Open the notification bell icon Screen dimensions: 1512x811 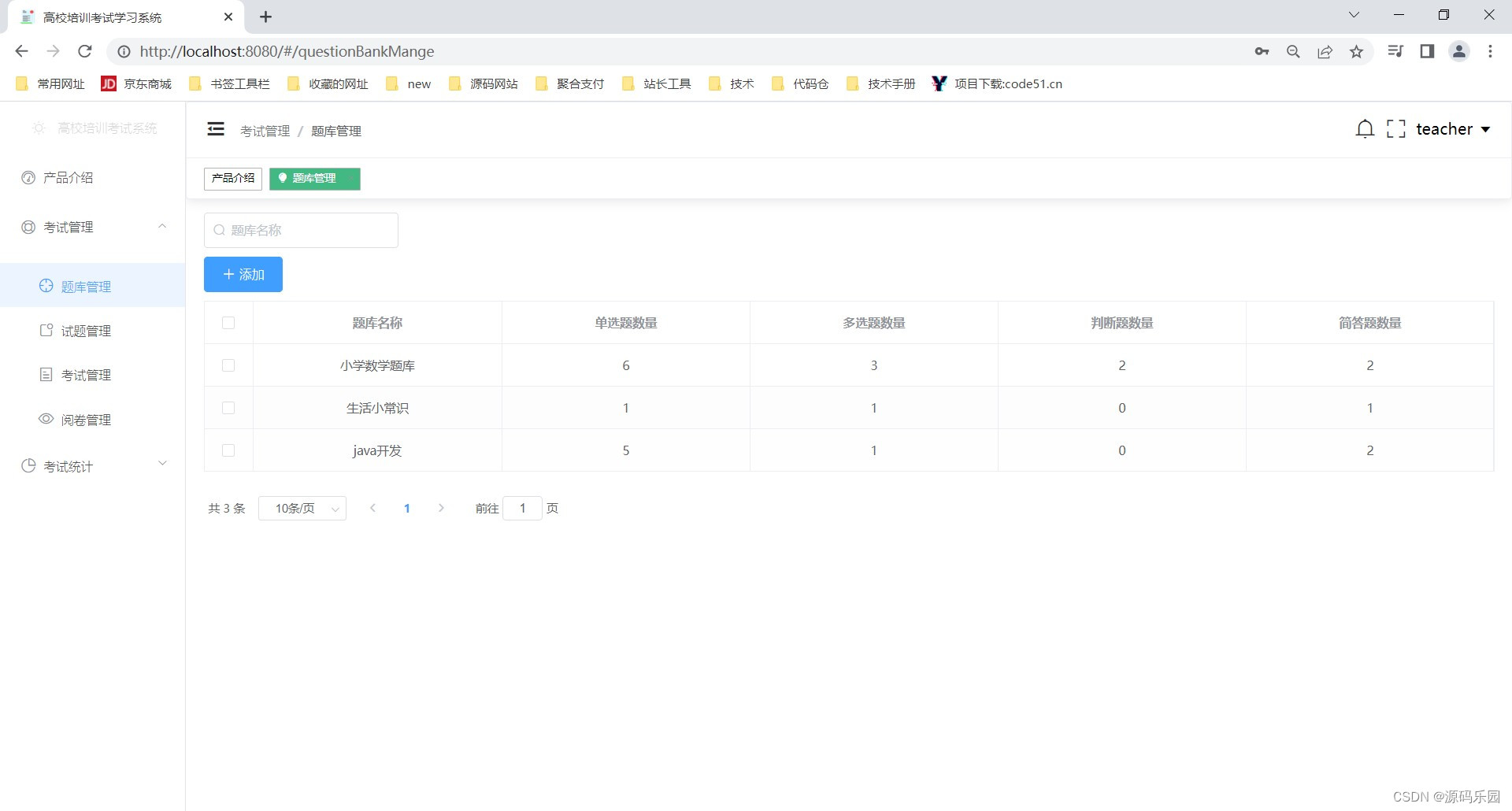pyautogui.click(x=1364, y=128)
